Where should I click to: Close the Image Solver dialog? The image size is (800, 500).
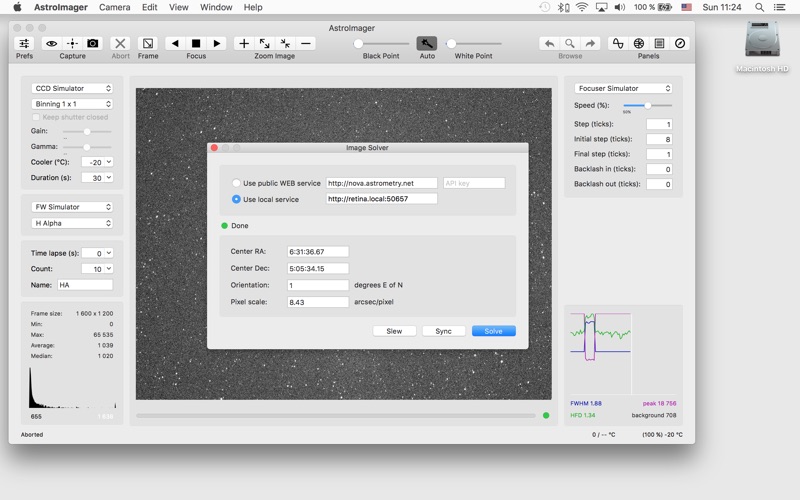click(x=214, y=147)
